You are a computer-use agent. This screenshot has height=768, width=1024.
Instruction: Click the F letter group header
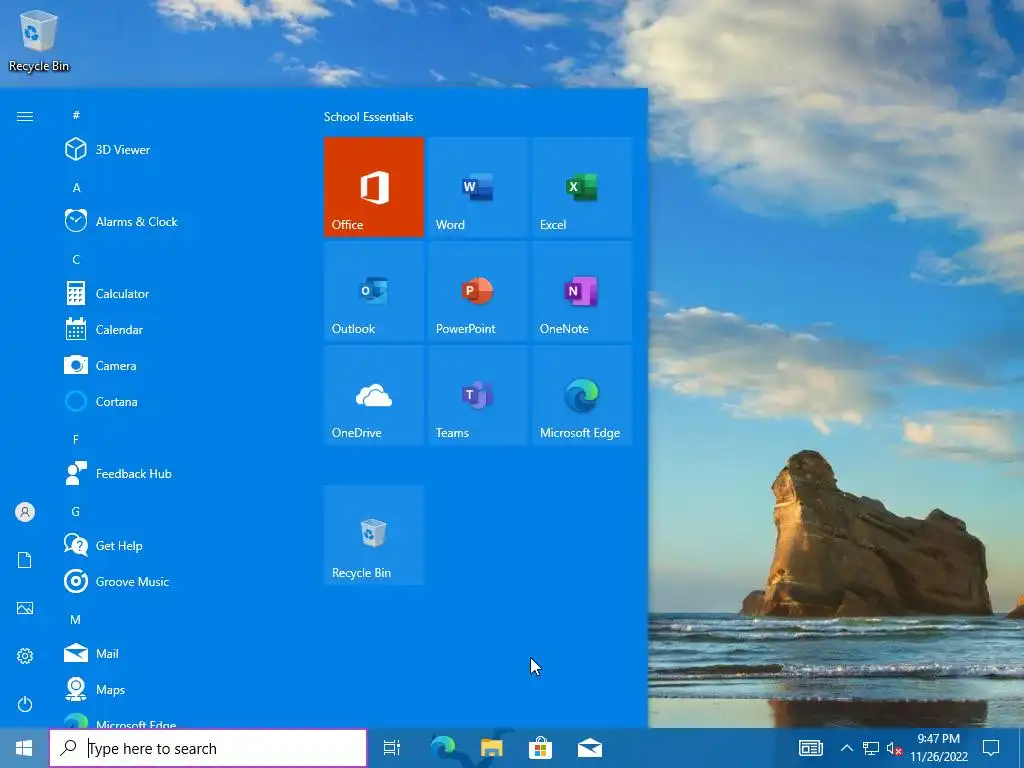tap(76, 440)
